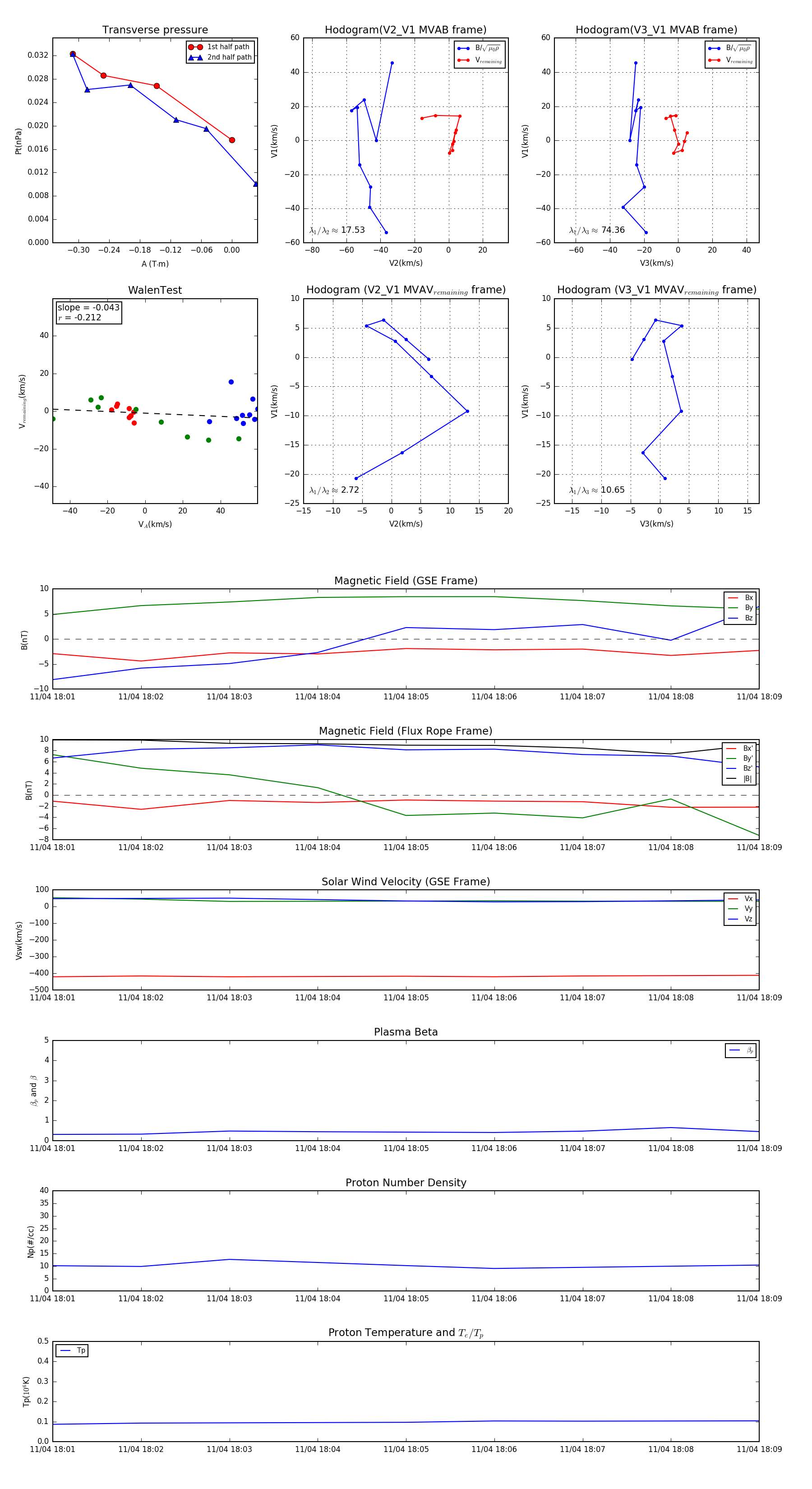Select the Vx legend entry
Screen dimensions: 812x1489
740,899
